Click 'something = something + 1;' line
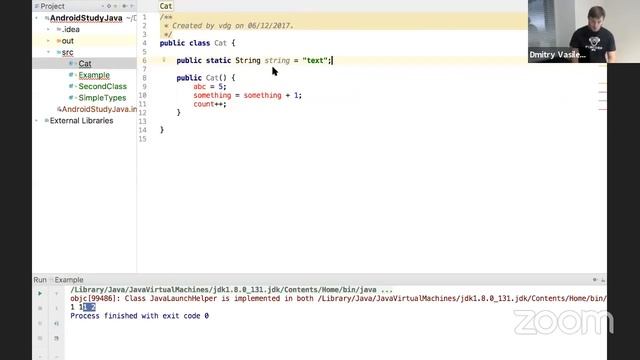This screenshot has height=360, width=640. (247, 95)
